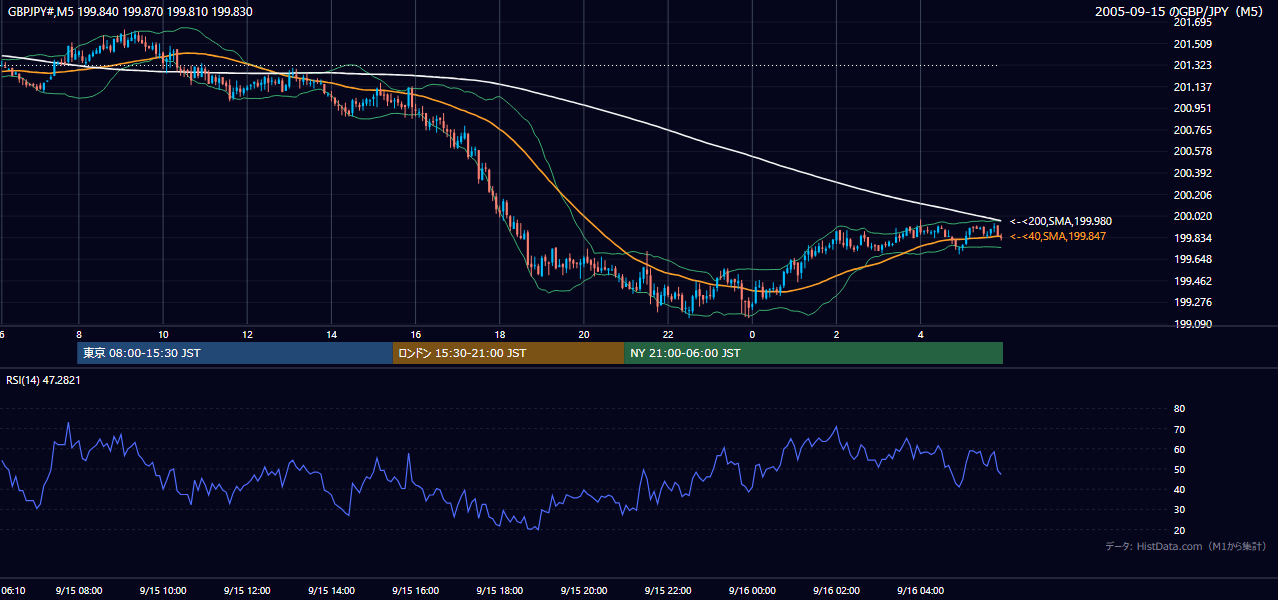
Task: Click price axis value 200.020
Action: [x=1191, y=216]
